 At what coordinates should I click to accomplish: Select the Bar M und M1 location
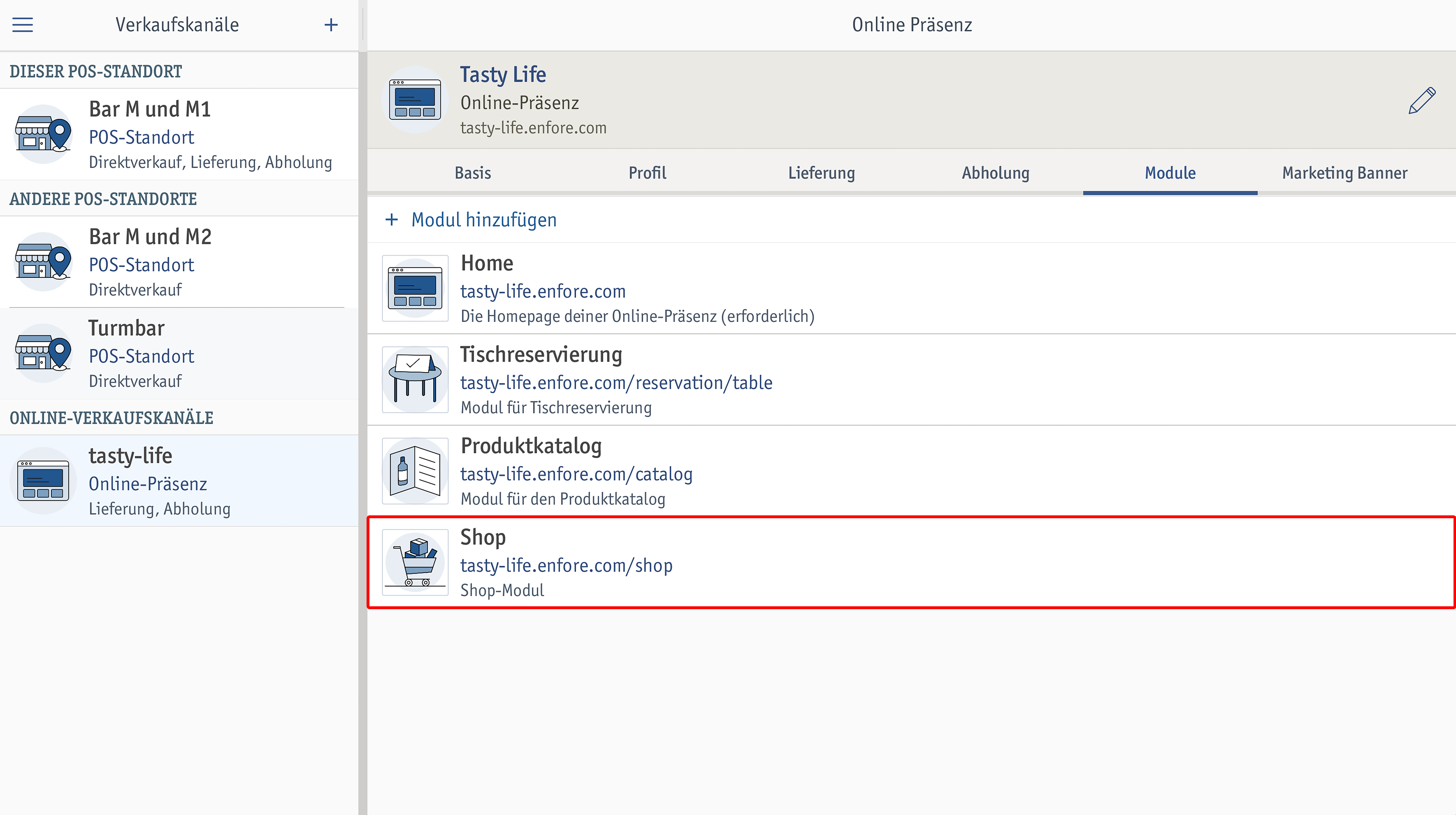[x=179, y=135]
